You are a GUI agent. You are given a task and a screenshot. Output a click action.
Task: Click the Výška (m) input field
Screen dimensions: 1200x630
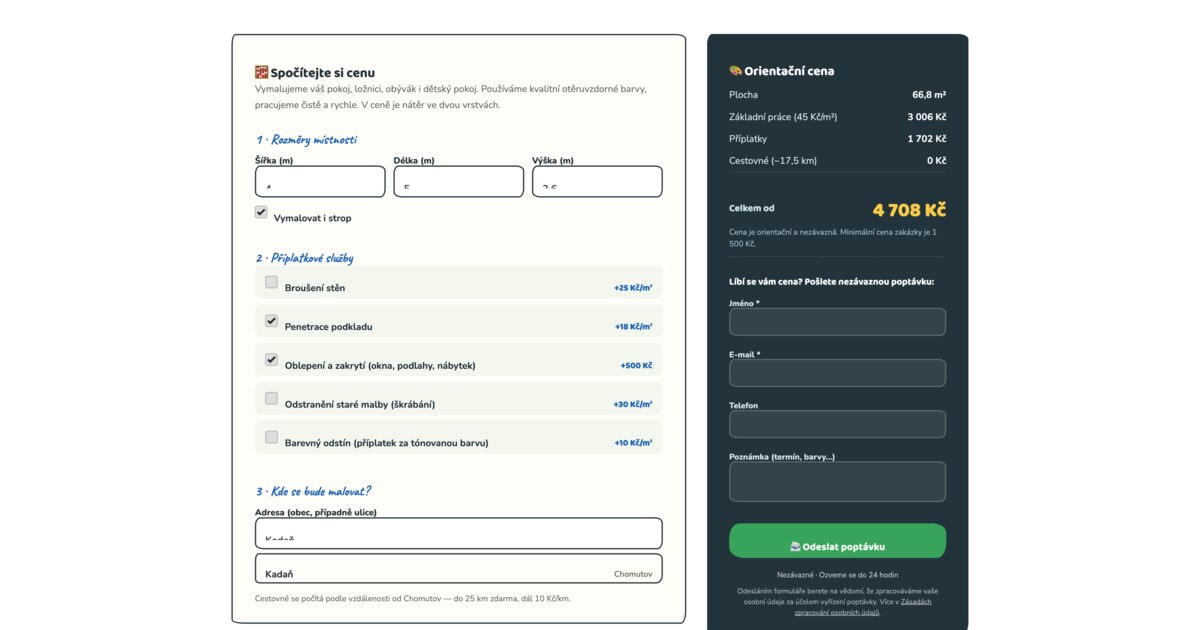(597, 181)
